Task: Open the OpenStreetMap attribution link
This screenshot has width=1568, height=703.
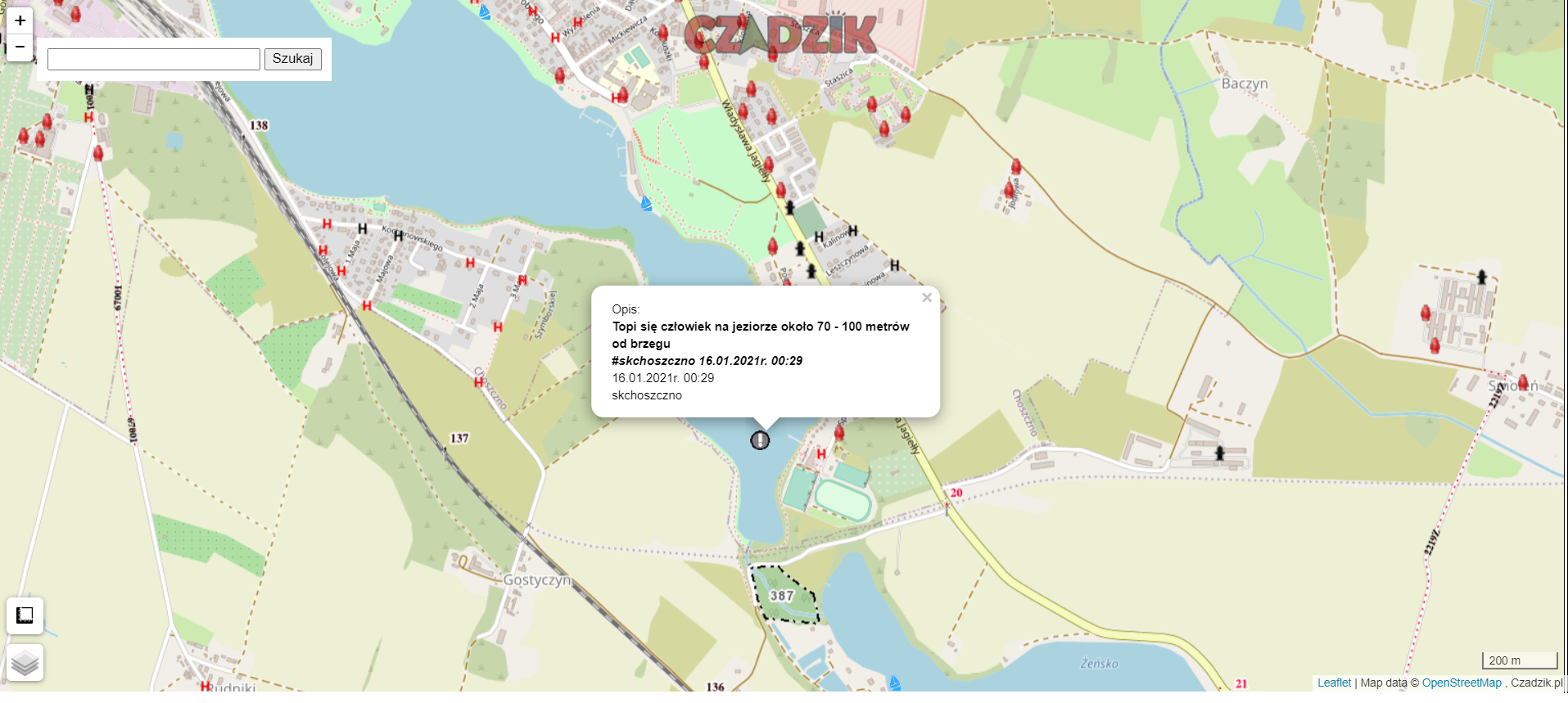Action: tap(1461, 683)
